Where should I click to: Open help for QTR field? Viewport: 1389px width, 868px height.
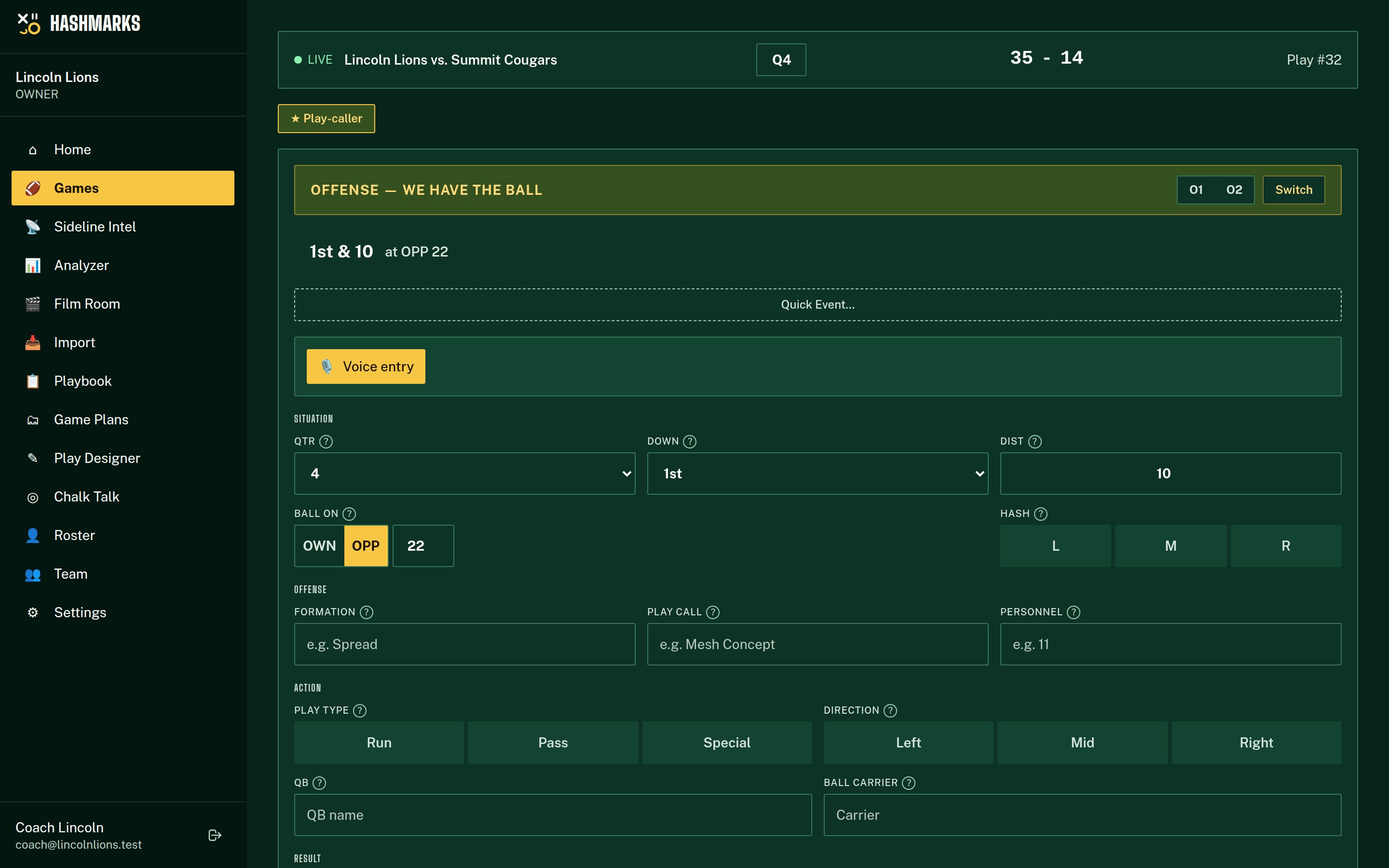click(x=326, y=441)
